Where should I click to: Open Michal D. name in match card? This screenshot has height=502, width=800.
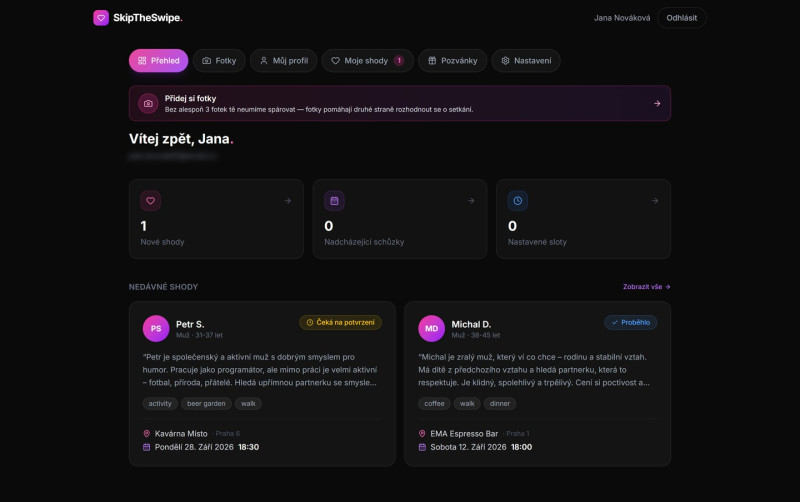[471, 324]
